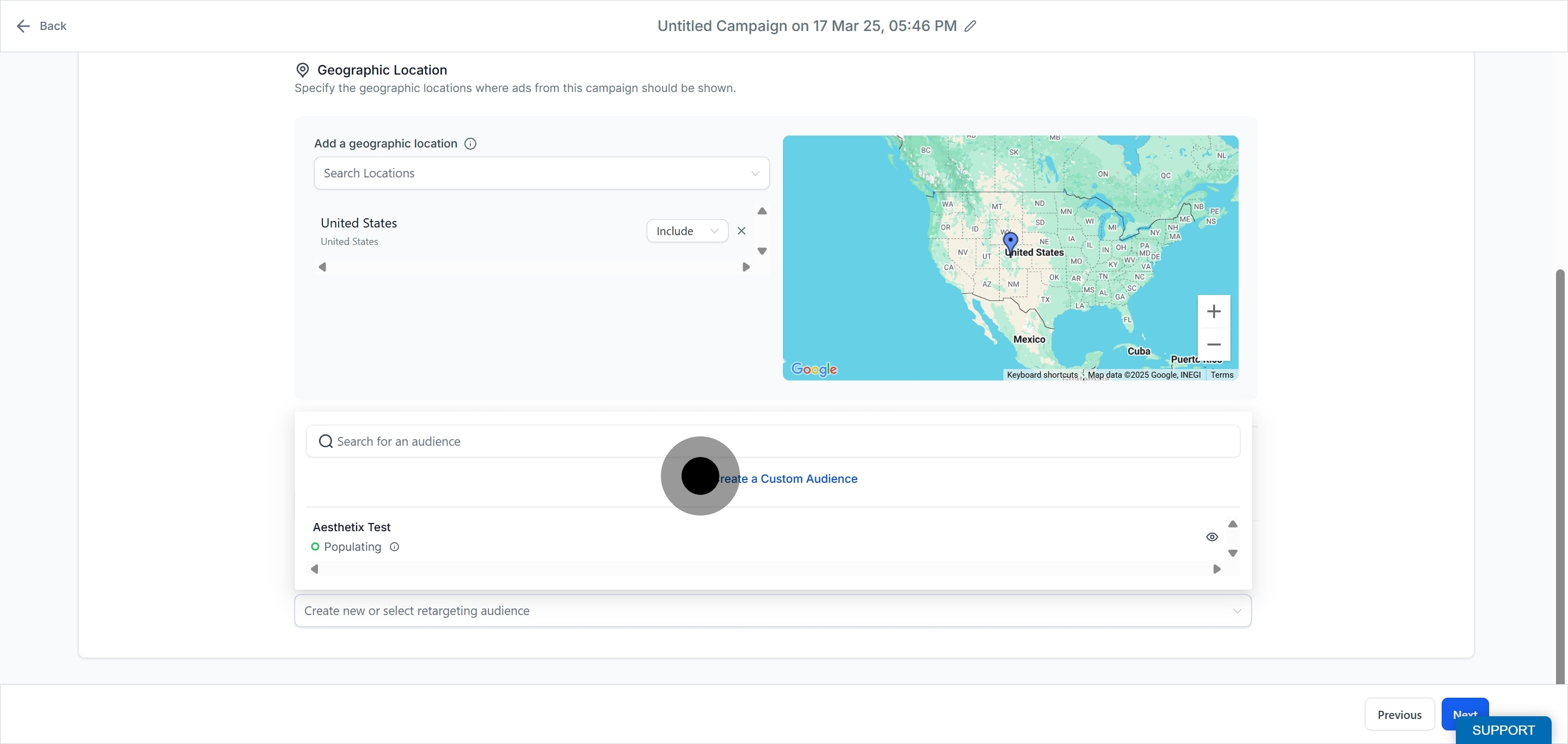Image resolution: width=1568 pixels, height=744 pixels.
Task: Click info icon beside Add a geographic location
Action: pos(470,144)
